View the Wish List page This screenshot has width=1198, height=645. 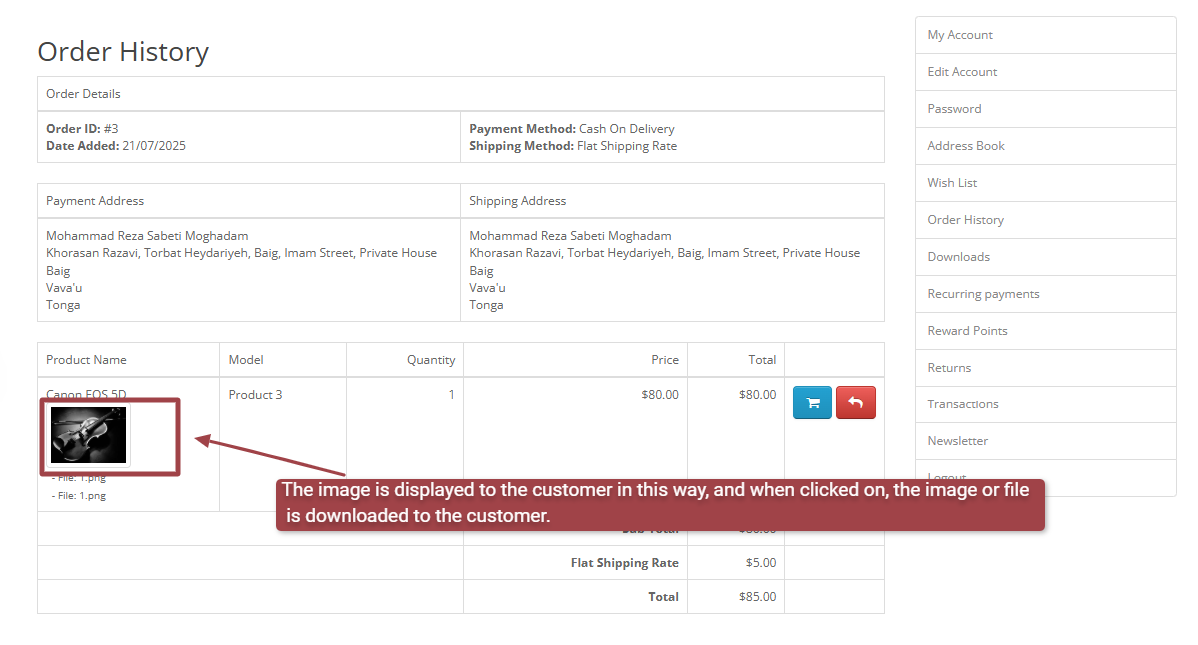coord(952,183)
